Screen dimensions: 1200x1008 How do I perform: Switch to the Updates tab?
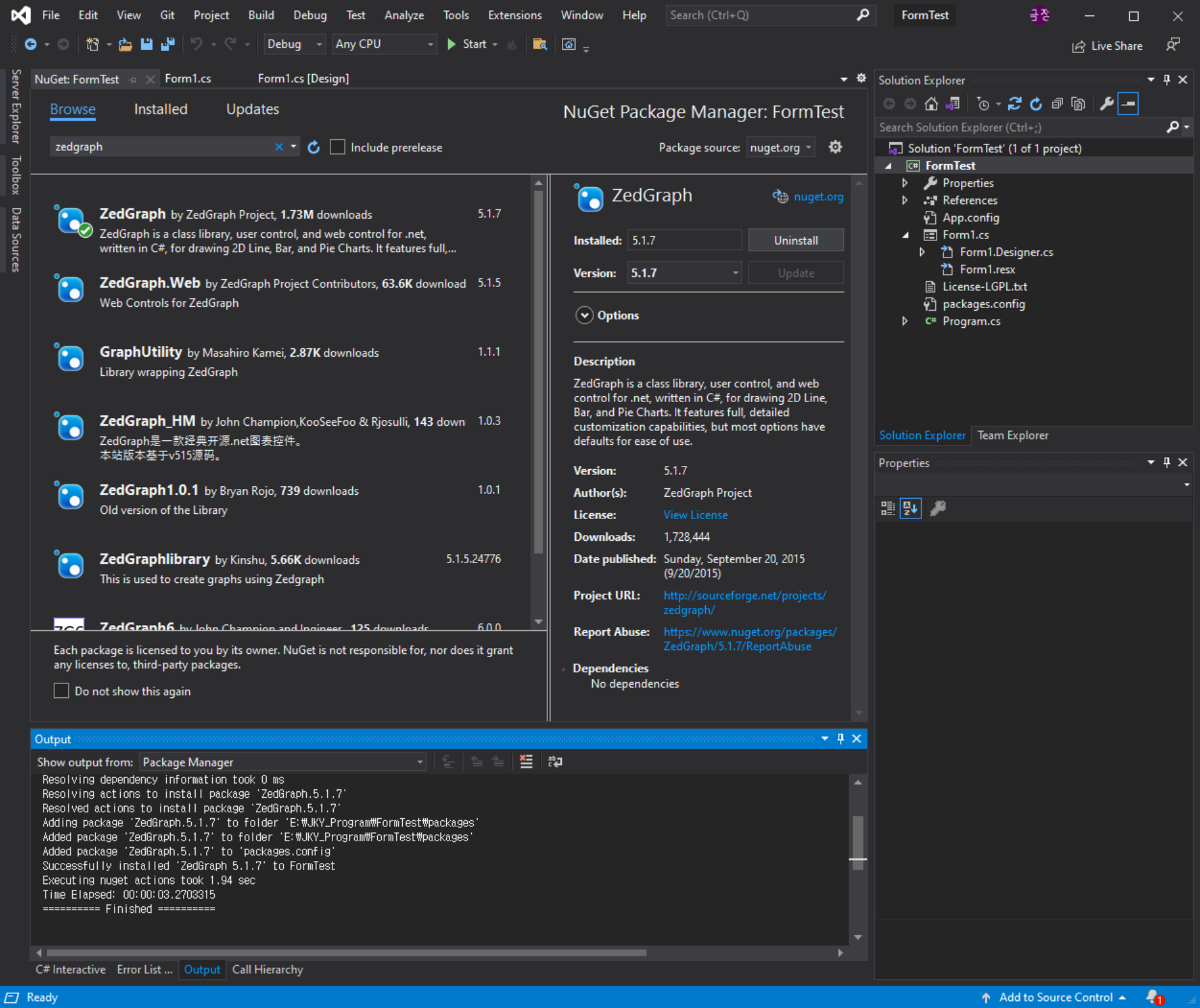[253, 109]
